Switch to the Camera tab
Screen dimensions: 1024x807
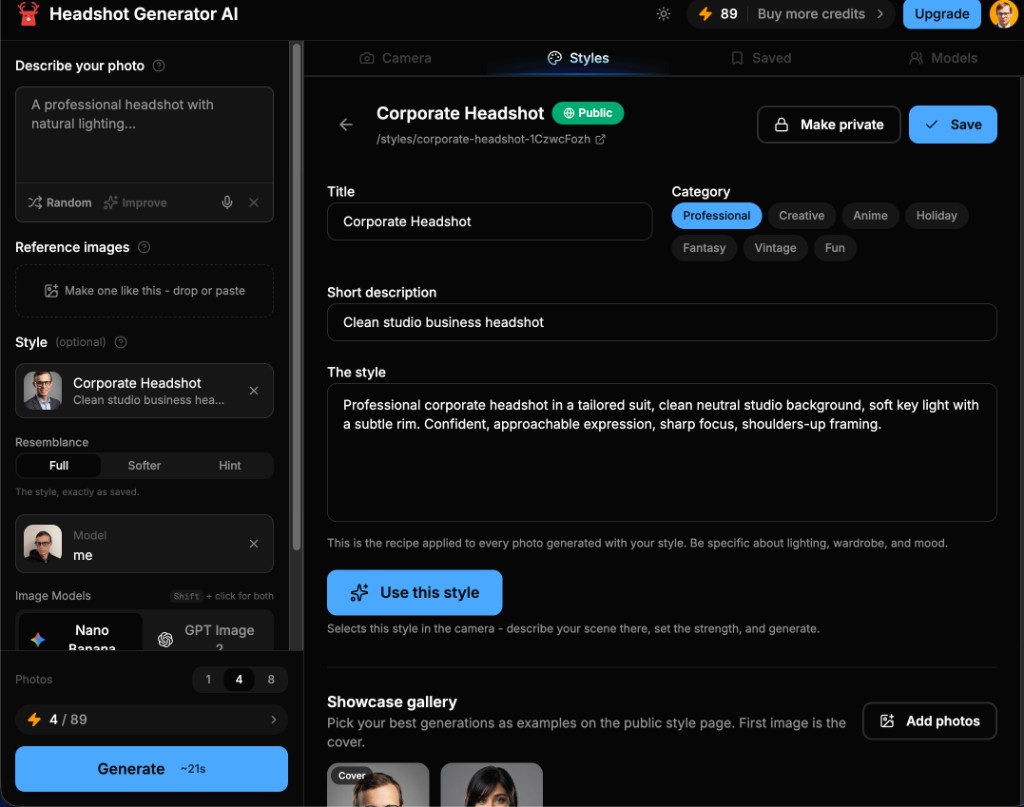coord(396,58)
